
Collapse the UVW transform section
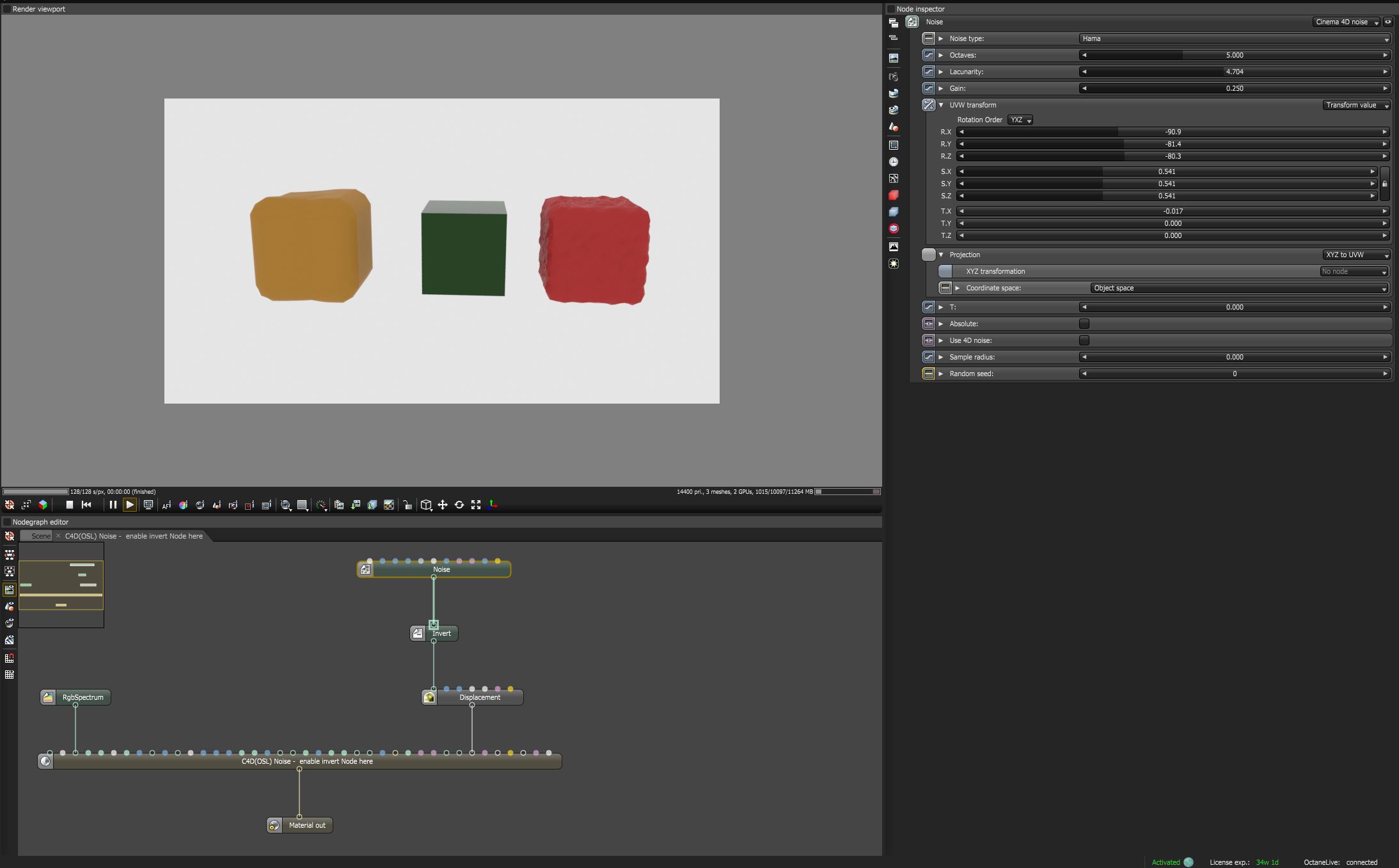(941, 105)
